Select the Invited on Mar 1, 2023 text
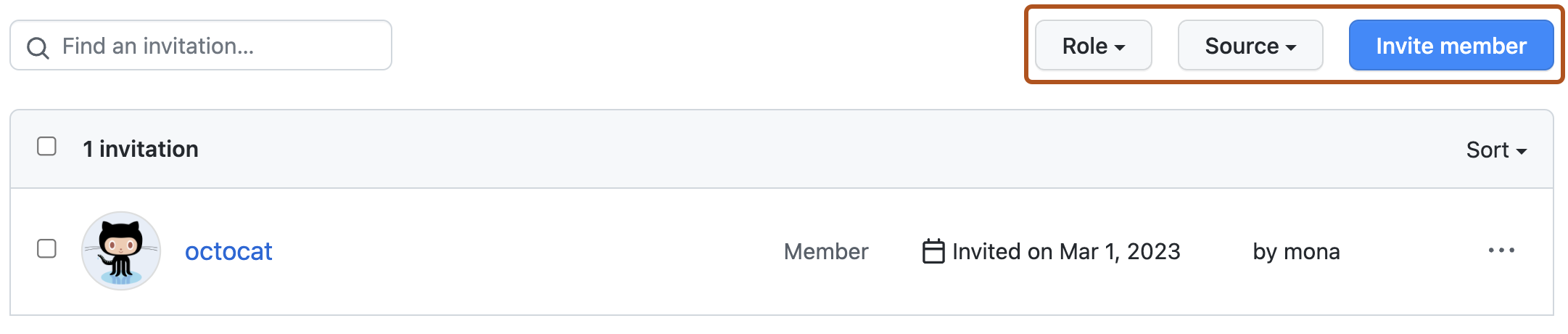The image size is (1568, 334). tap(1066, 251)
